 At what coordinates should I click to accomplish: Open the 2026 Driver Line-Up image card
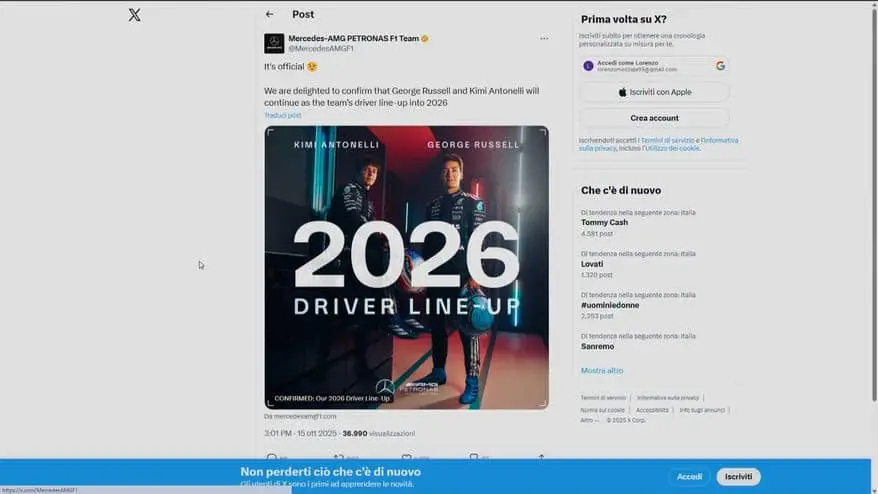pos(406,267)
